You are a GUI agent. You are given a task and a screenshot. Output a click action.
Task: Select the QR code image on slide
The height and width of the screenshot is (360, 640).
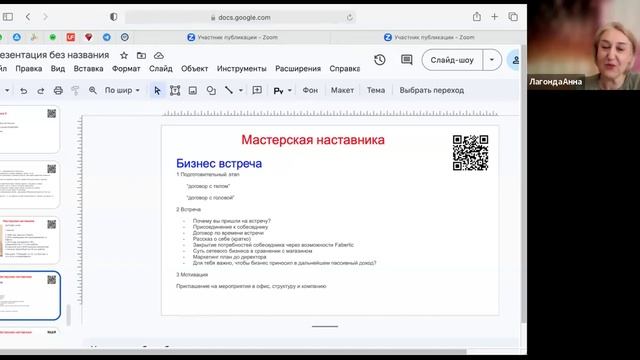pos(470,153)
